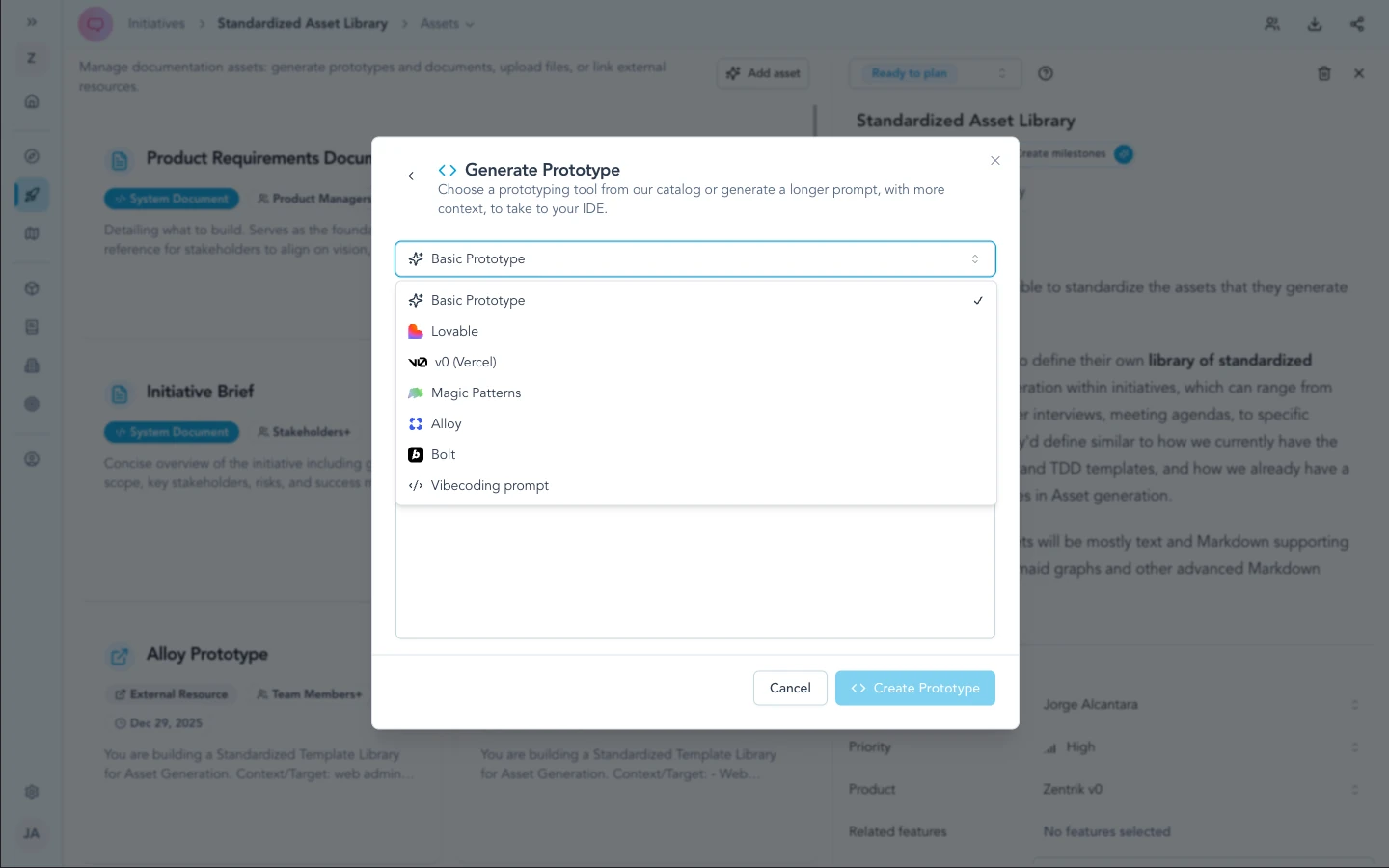
Task: Click the Create Prototype button
Action: (x=914, y=688)
